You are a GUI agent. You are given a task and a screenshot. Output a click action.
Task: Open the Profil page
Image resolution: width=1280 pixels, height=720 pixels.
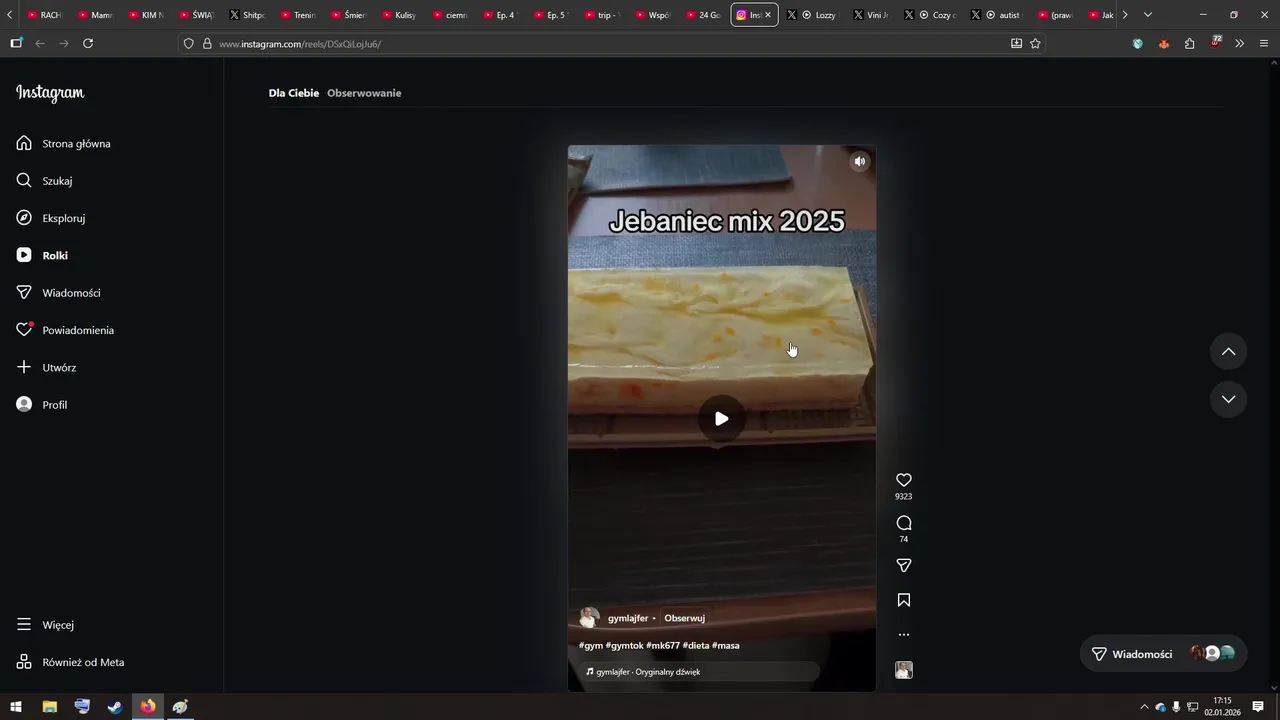point(42,405)
